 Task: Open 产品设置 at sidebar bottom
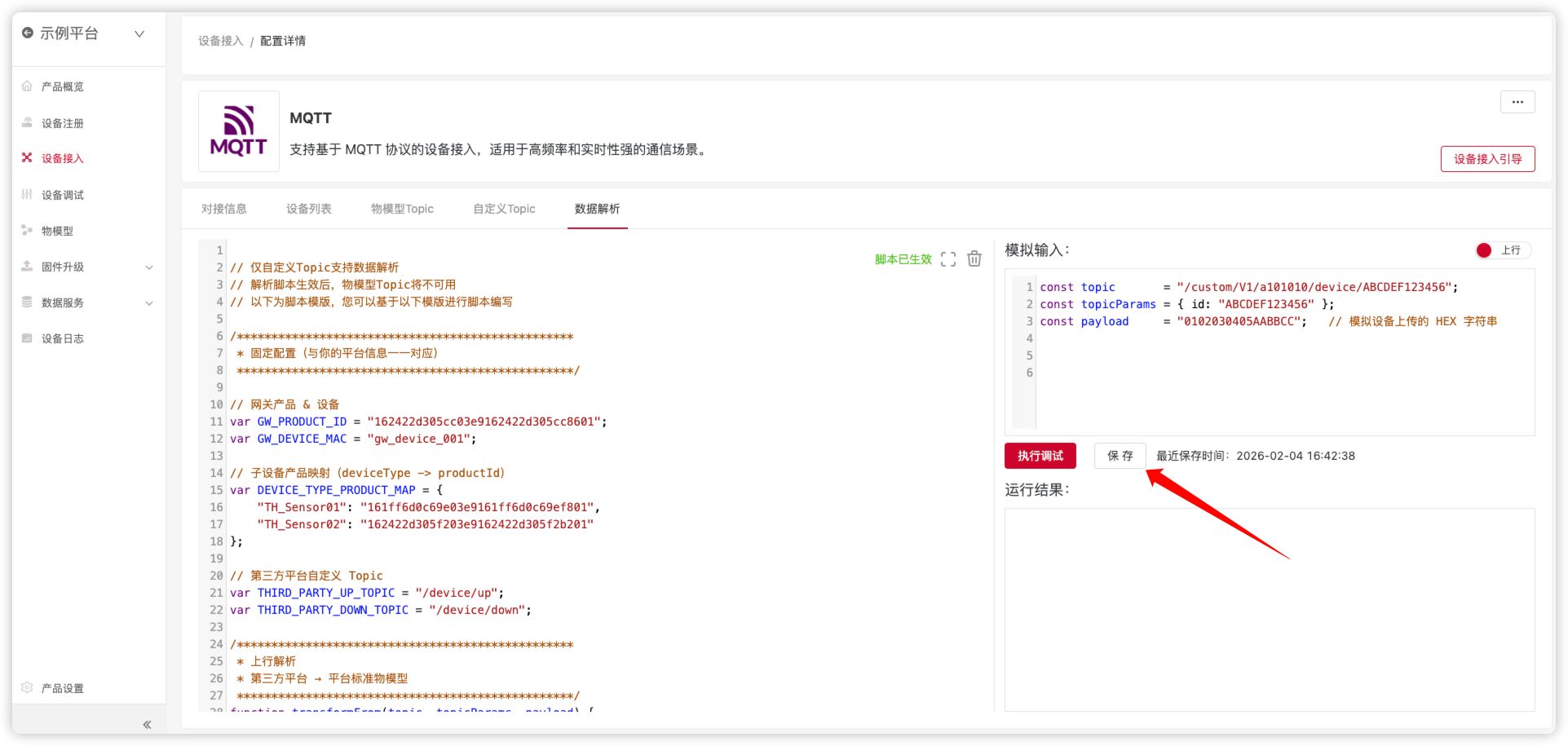63,688
